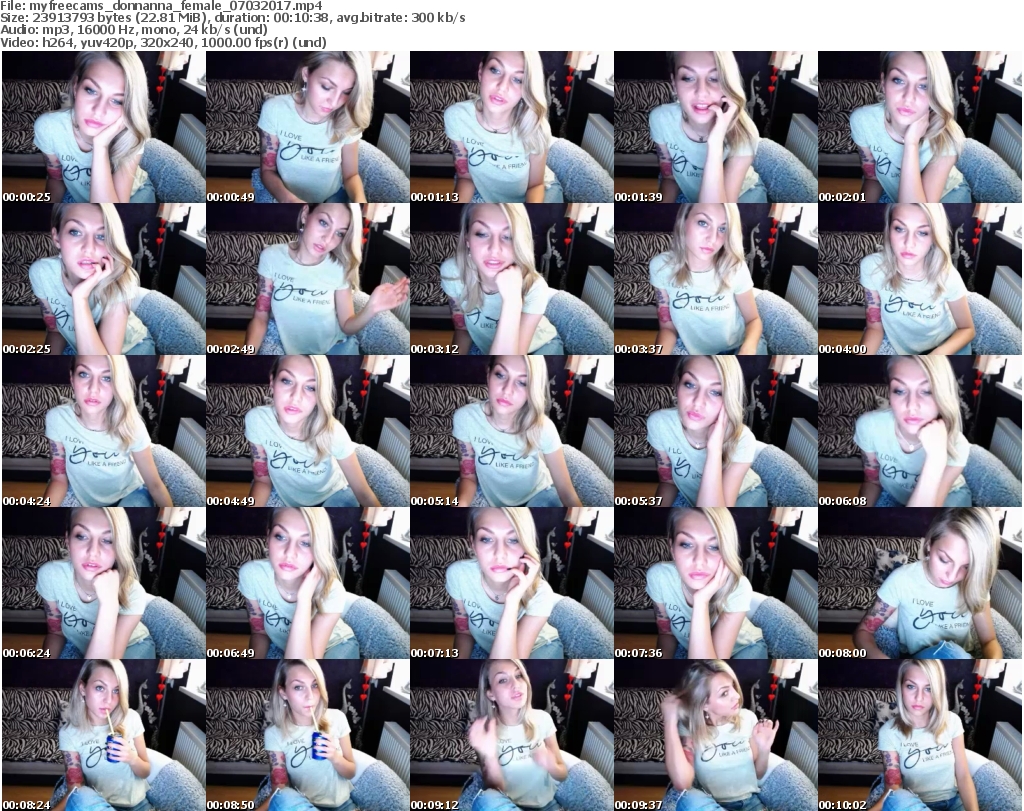Click the frame timestamped 00:08:50

[x=308, y=735]
